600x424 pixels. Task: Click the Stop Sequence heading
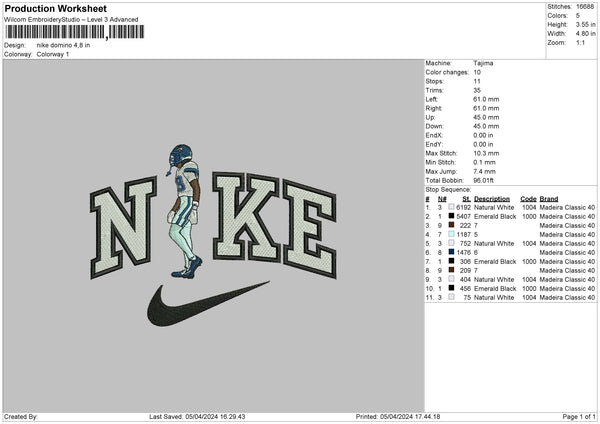click(x=448, y=189)
